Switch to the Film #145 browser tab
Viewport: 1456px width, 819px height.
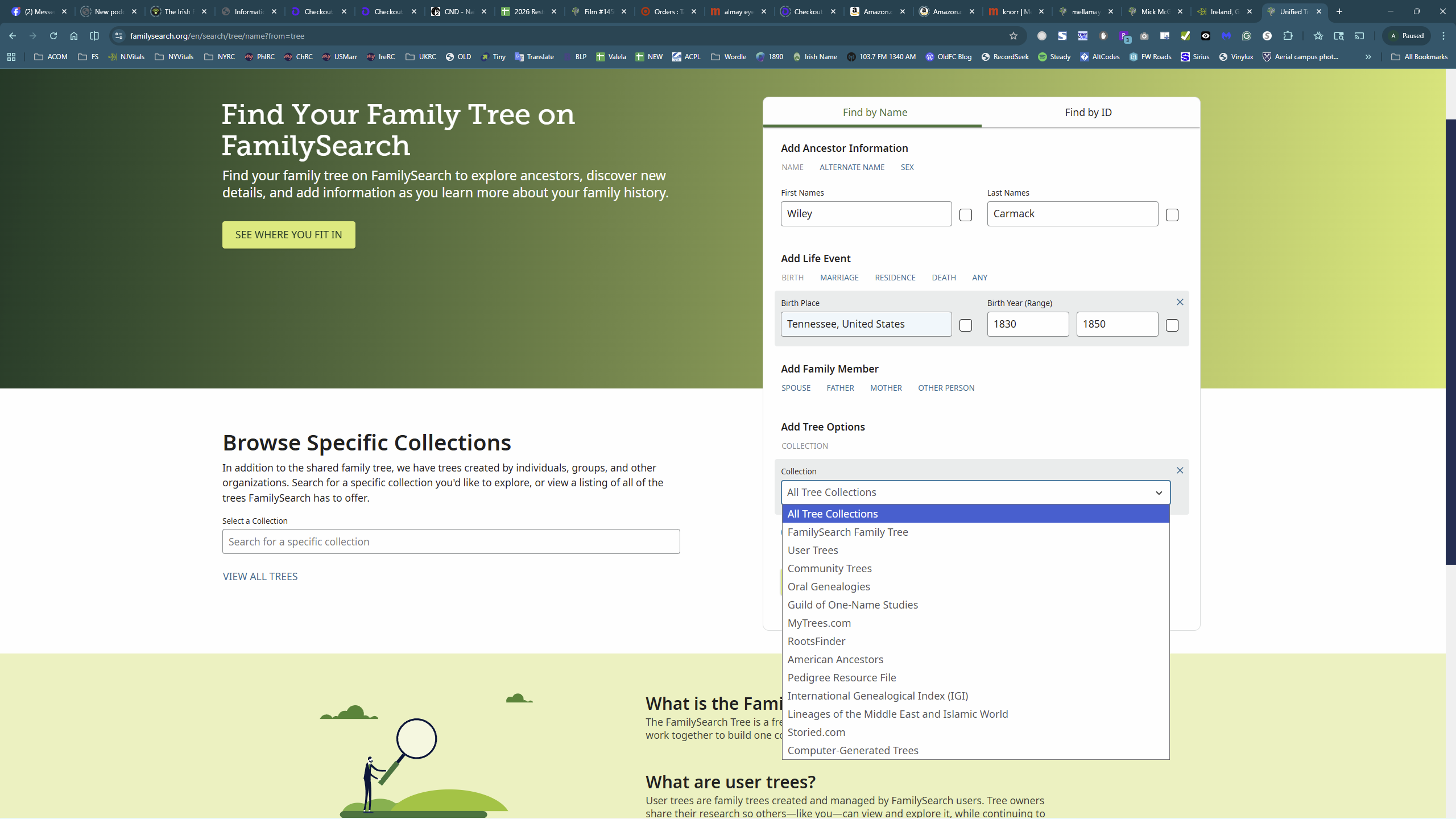pos(599,11)
